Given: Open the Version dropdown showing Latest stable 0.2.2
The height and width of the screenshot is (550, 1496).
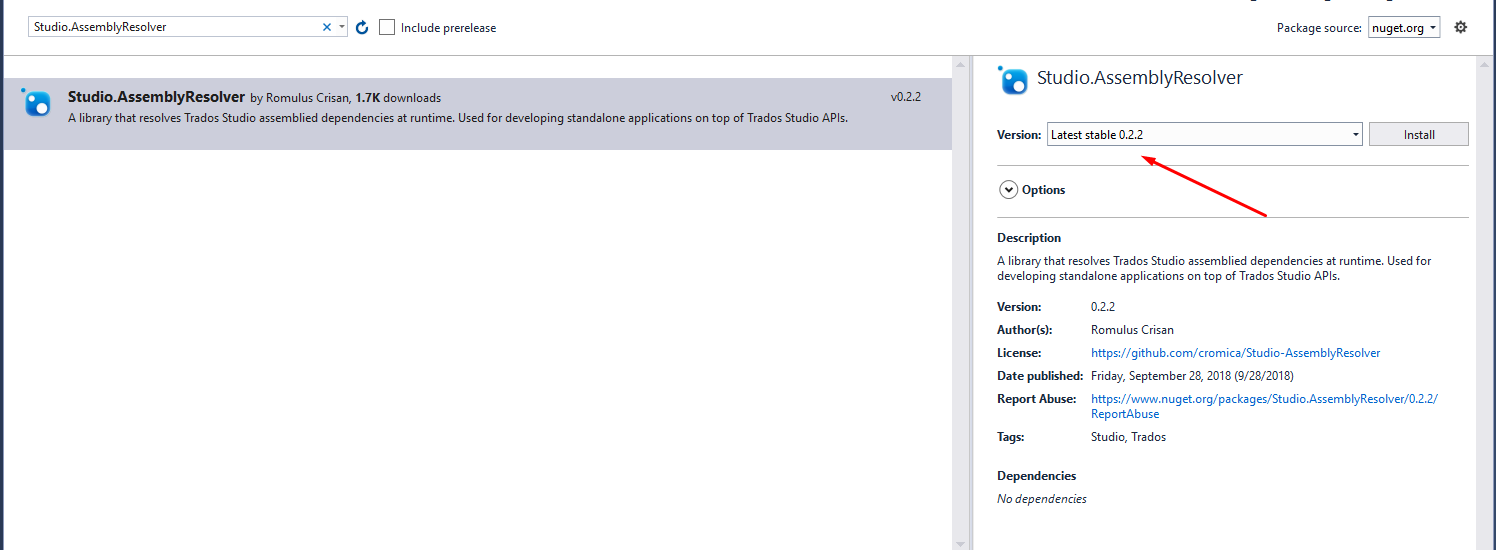Looking at the screenshot, I should pos(1204,134).
